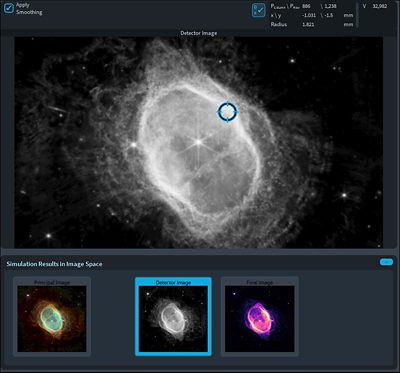
Task: Select the blue crosshair marker on nebula
Action: coord(227,112)
